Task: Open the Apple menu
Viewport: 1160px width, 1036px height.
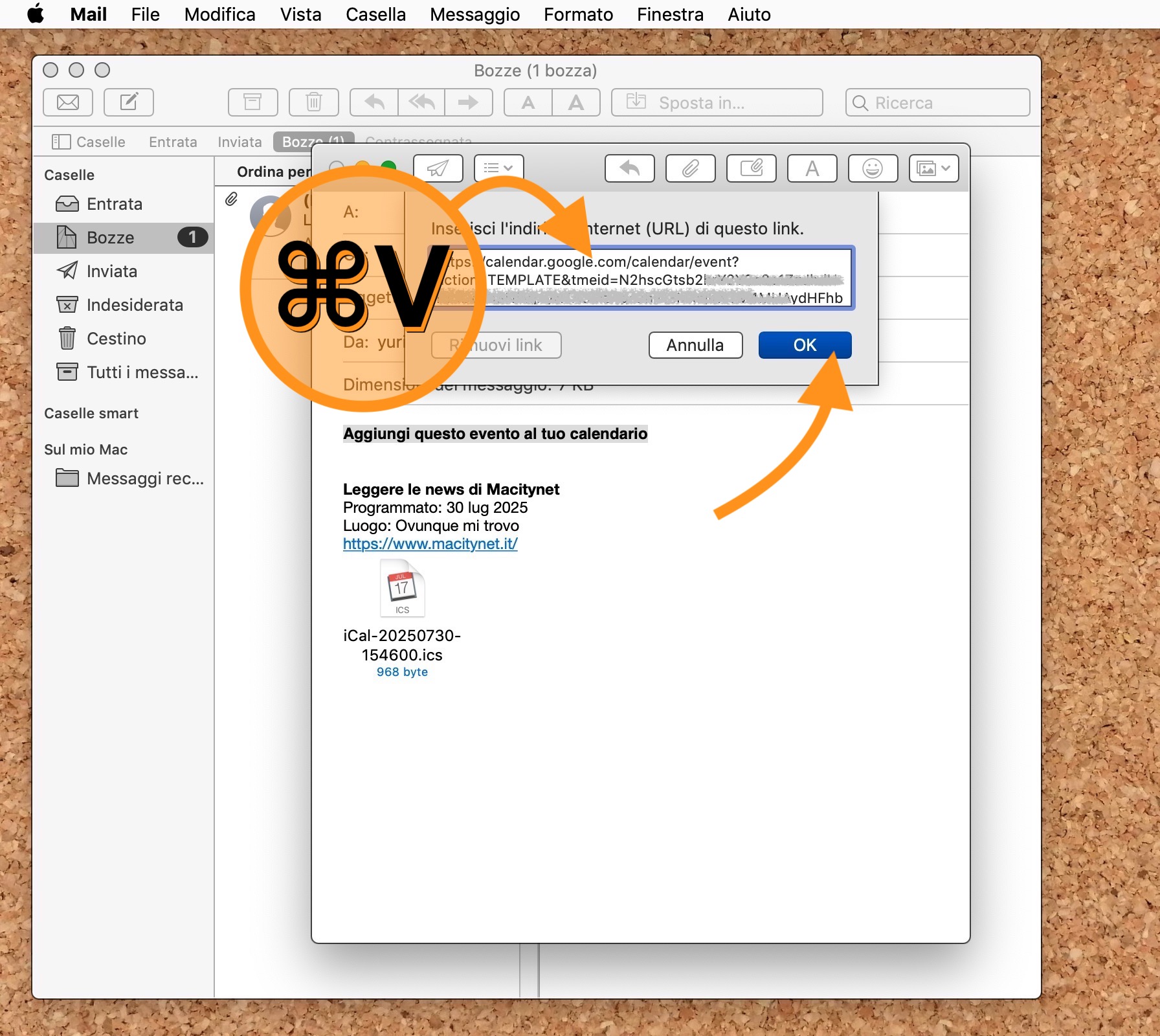Action: 36,14
